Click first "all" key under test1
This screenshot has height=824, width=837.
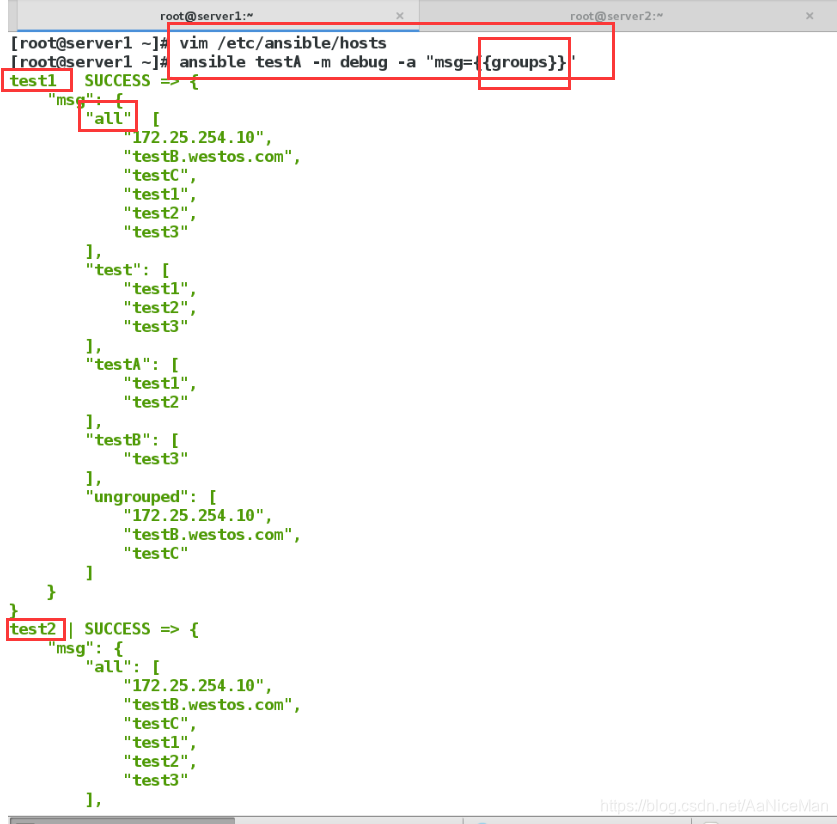click(108, 118)
